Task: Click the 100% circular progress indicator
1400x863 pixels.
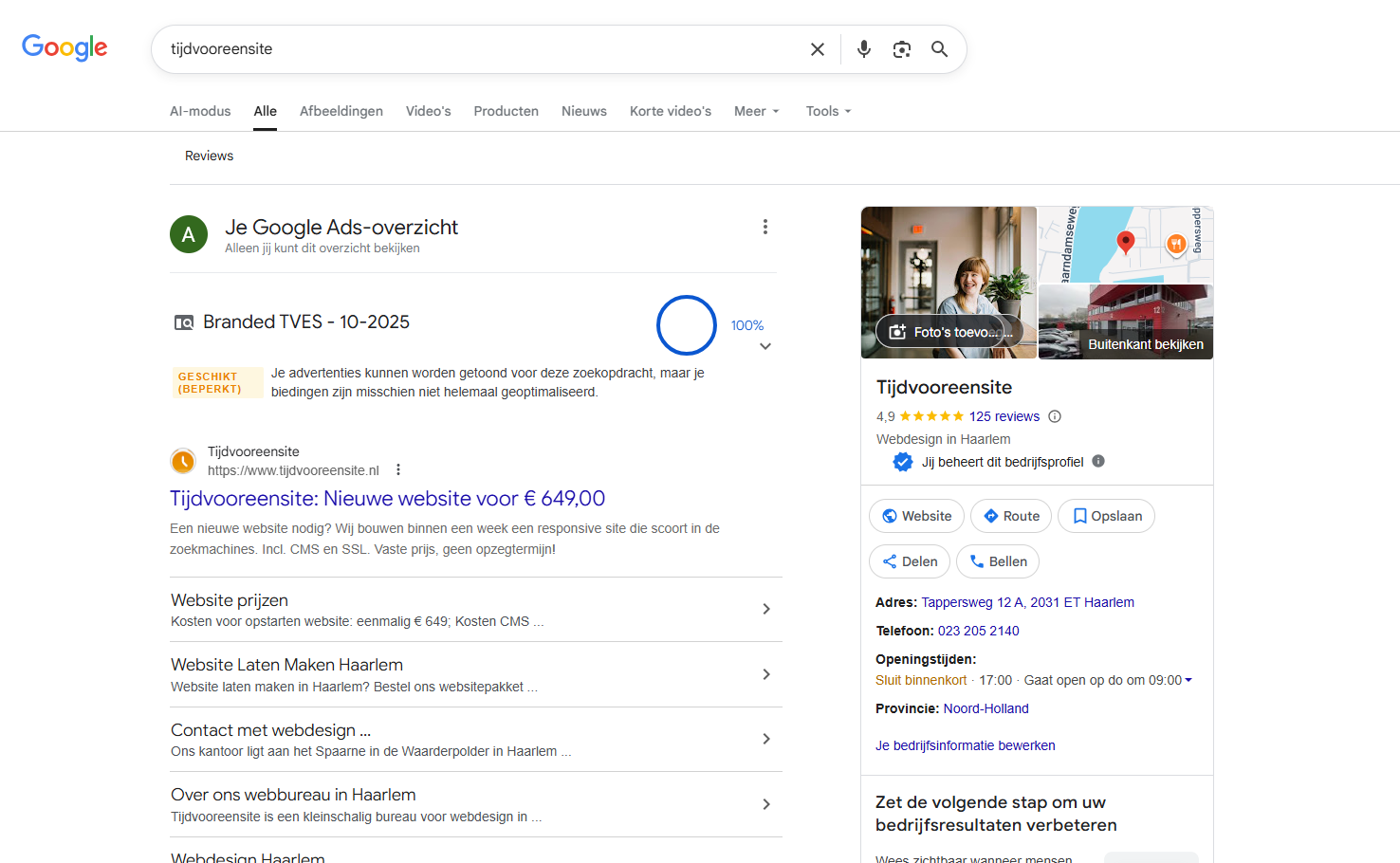Action: point(686,325)
